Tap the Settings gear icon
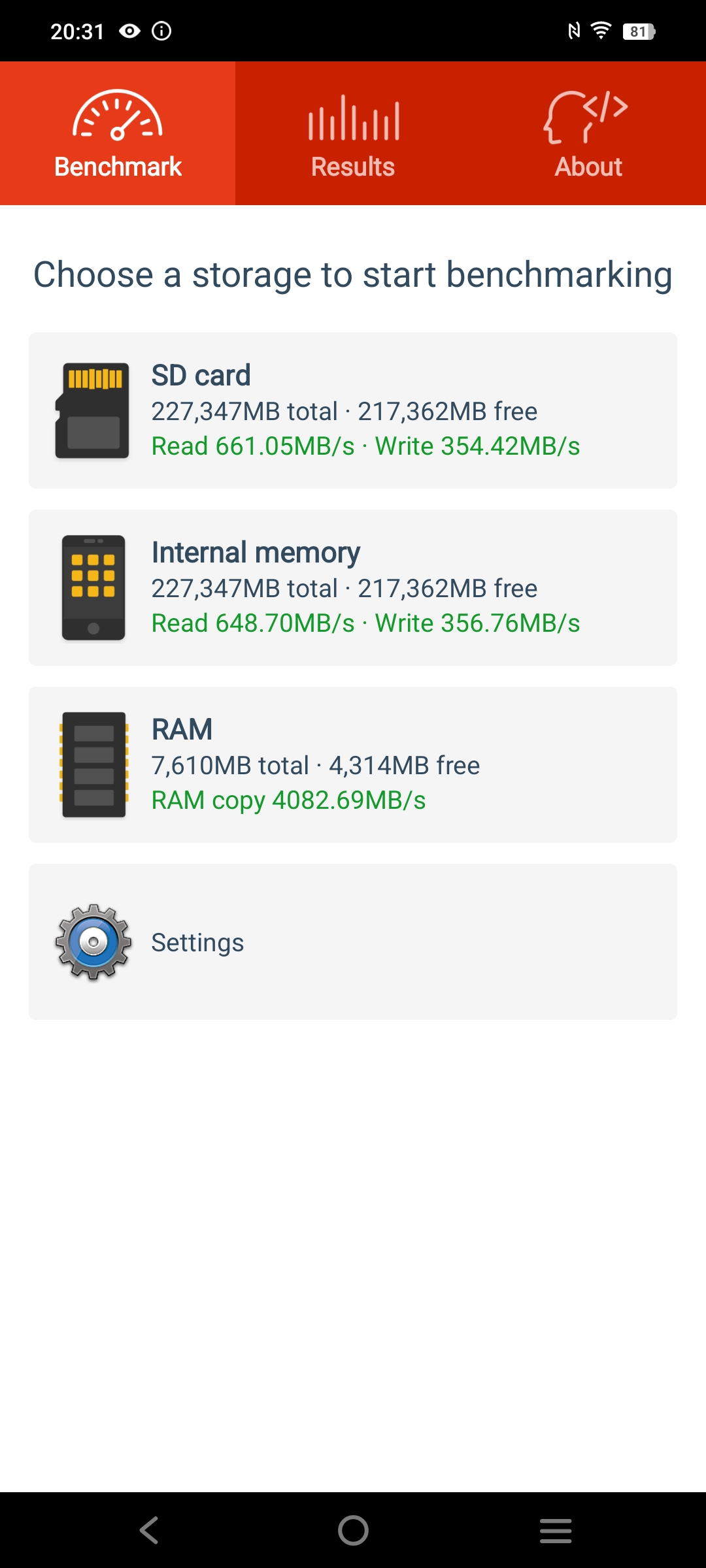The height and width of the screenshot is (1568, 706). coord(93,941)
